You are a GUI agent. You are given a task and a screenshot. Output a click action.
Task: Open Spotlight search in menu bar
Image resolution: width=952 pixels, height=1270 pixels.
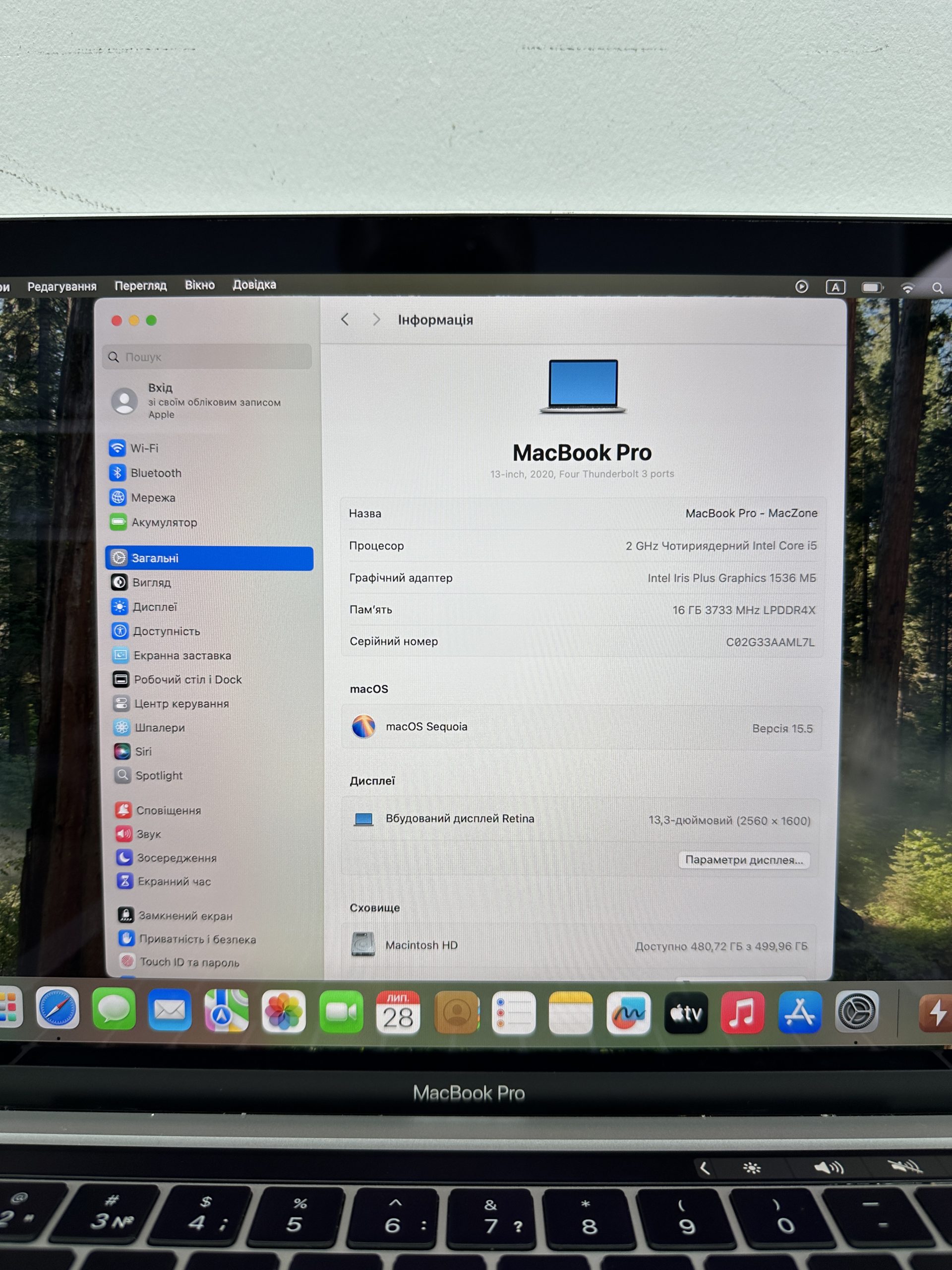pyautogui.click(x=938, y=288)
